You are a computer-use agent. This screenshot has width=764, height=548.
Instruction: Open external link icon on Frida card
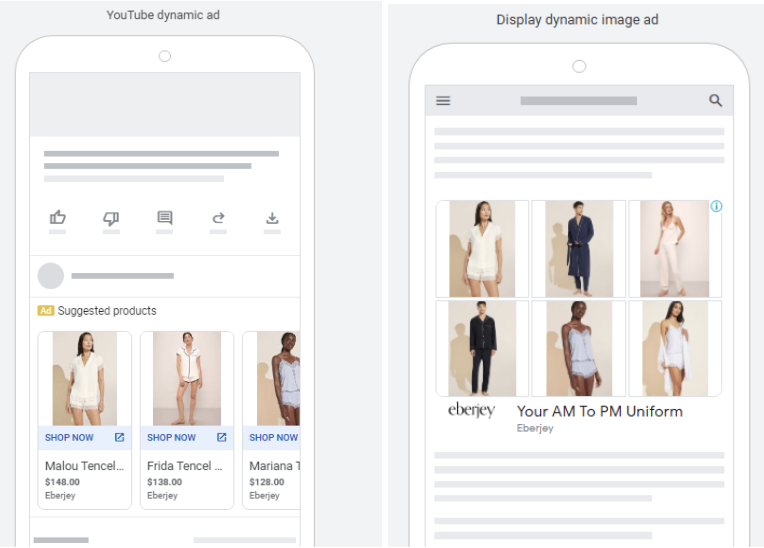coord(222,437)
